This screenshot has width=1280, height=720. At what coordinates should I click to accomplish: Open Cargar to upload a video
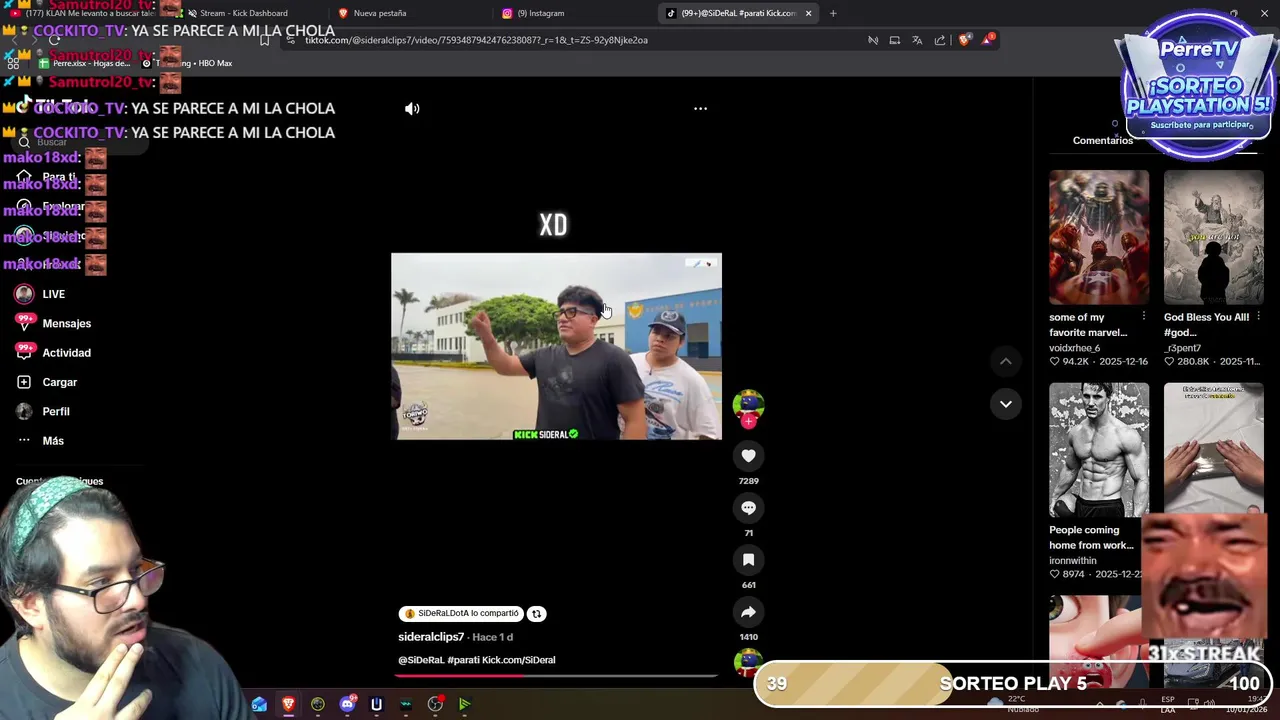[59, 382]
